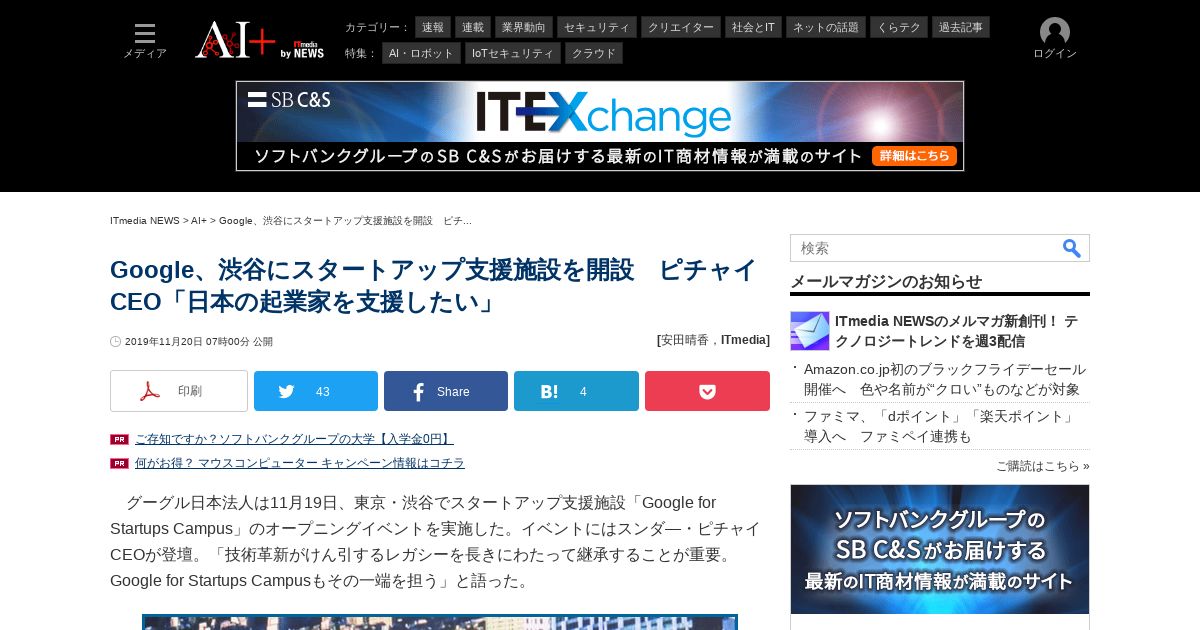Click the 印刷 PDF print button
Image resolution: width=1200 pixels, height=630 pixels.
[179, 391]
